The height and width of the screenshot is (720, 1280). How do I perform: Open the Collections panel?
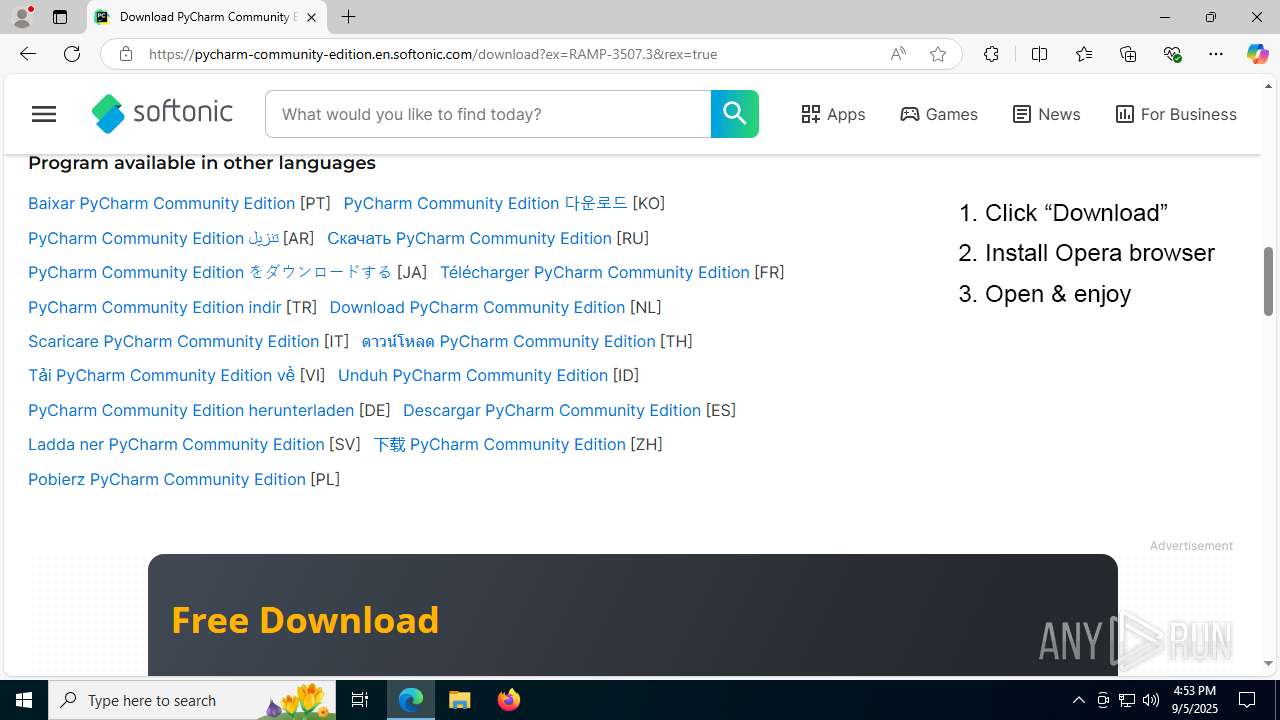click(x=1128, y=54)
